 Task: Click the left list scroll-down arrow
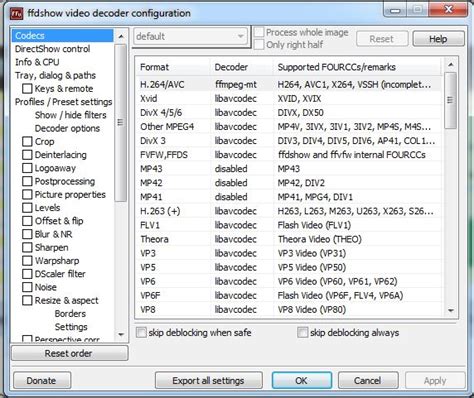pos(121,334)
